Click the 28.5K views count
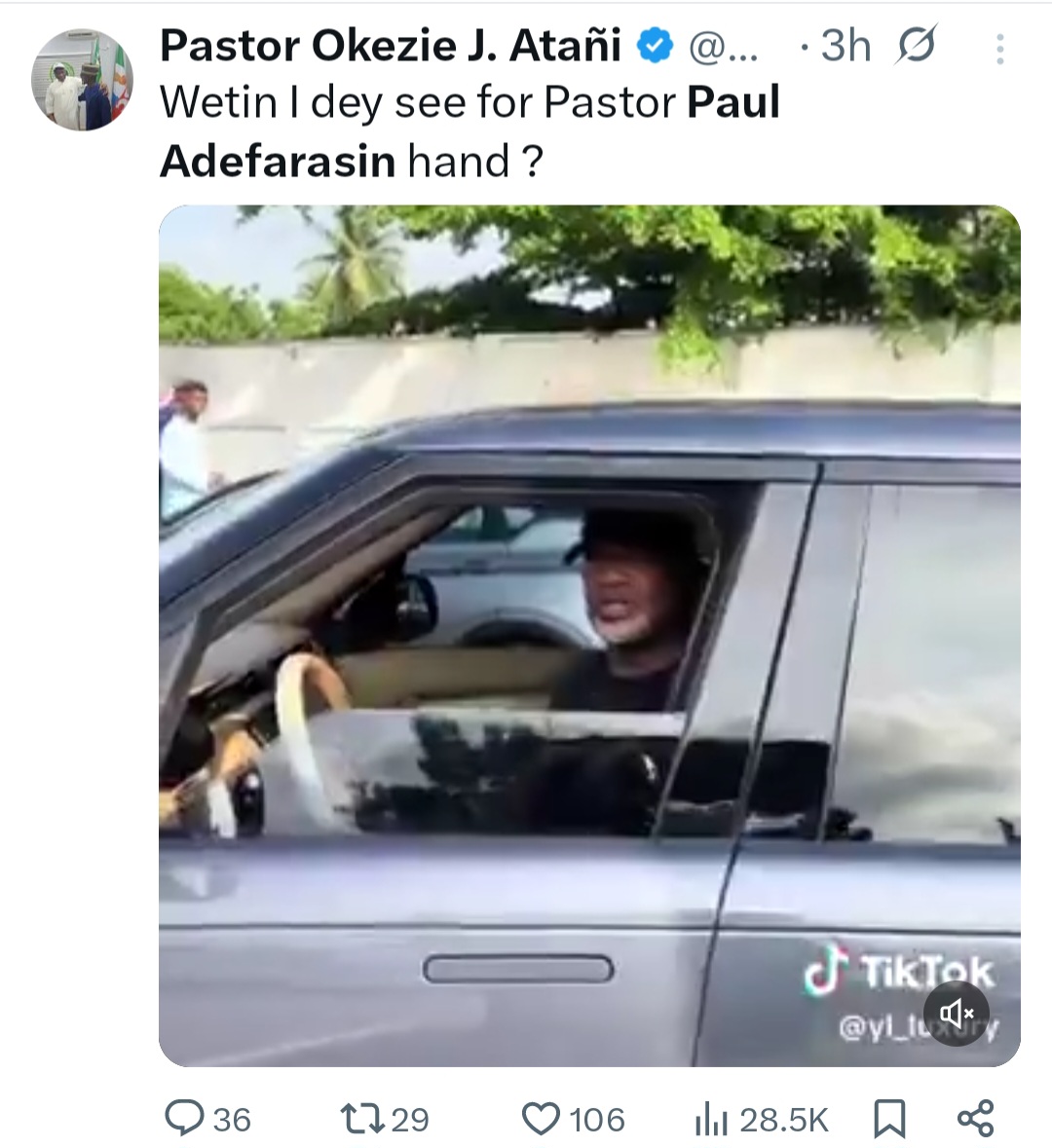 784,1119
